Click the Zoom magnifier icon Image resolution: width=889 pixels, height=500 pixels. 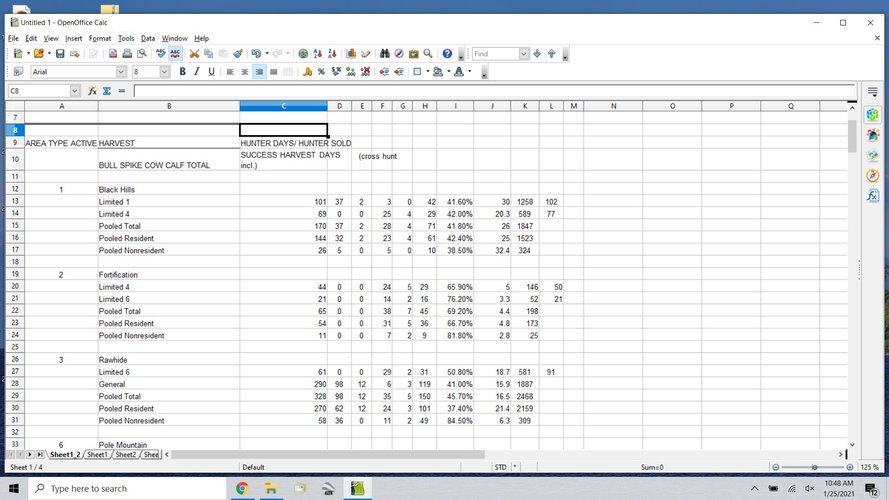pyautogui.click(x=428, y=53)
